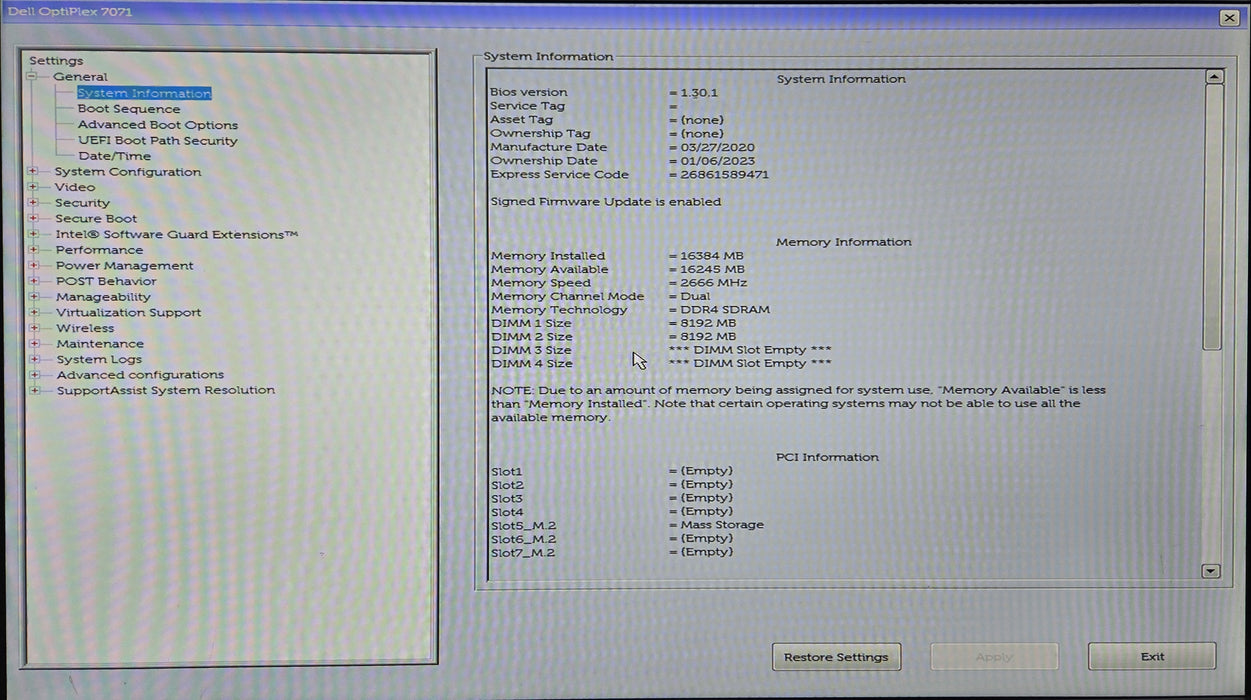Viewport: 1251px width, 700px height.
Task: Click the Exit button
Action: pyautogui.click(x=1152, y=657)
